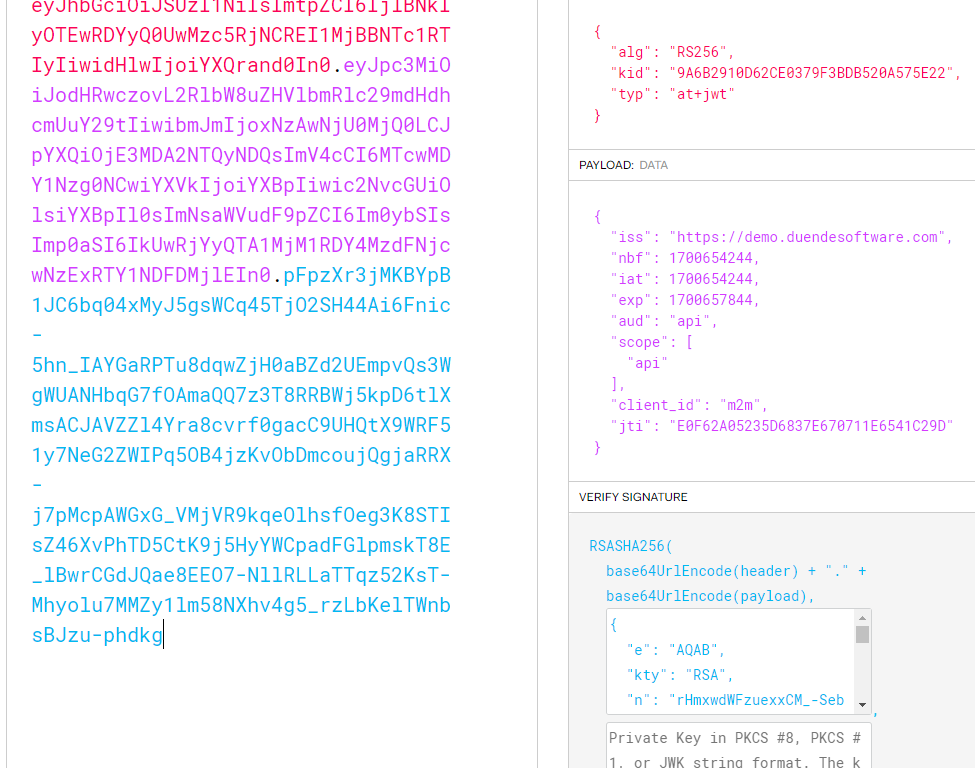The image size is (975, 768).
Task: Click the "typ" at+jwt value
Action: [702, 94]
